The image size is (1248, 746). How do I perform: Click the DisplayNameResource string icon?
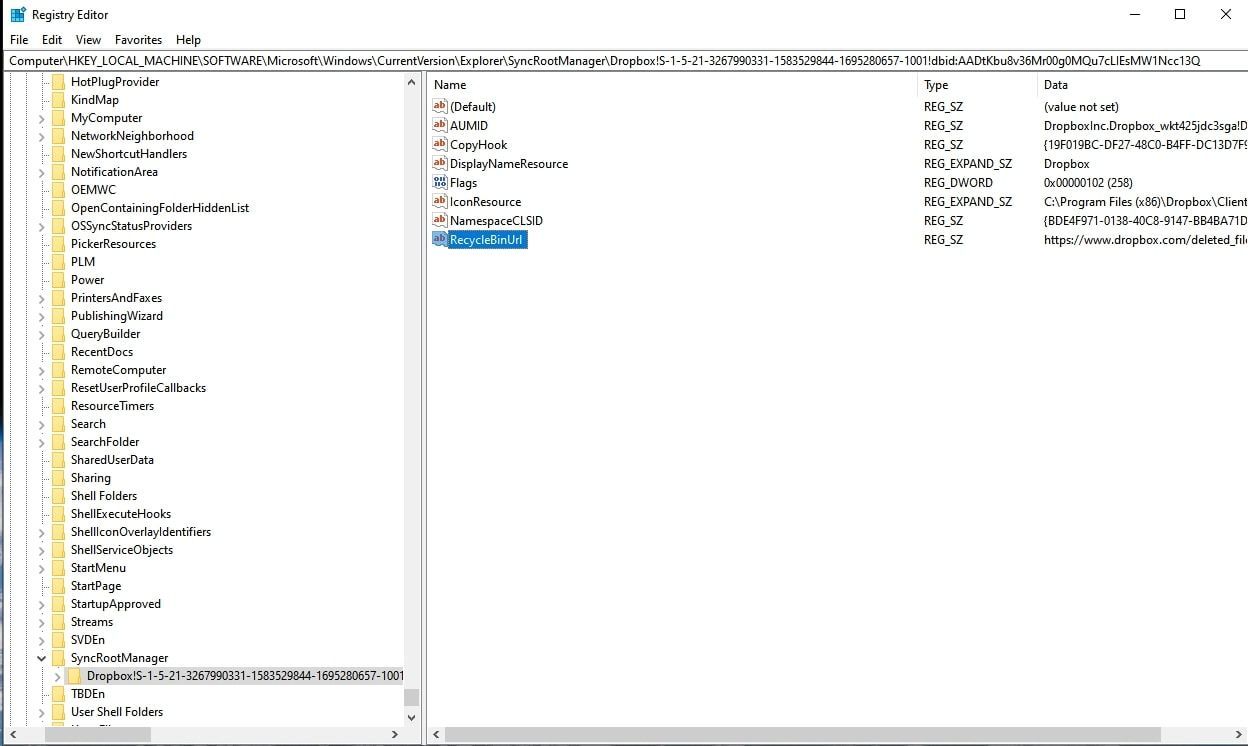pyautogui.click(x=439, y=164)
